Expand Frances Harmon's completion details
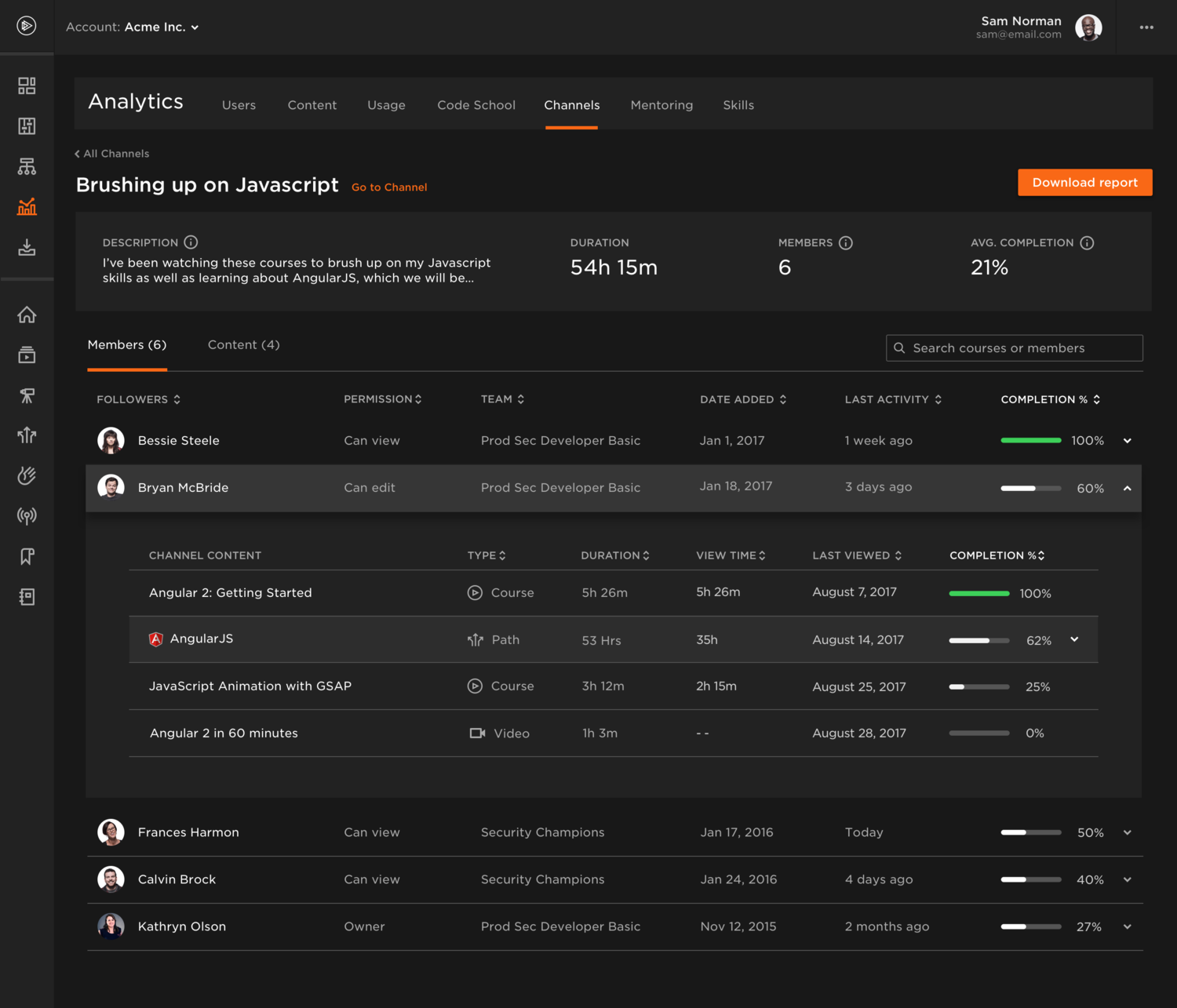The width and height of the screenshot is (1177, 1008). 1128,832
